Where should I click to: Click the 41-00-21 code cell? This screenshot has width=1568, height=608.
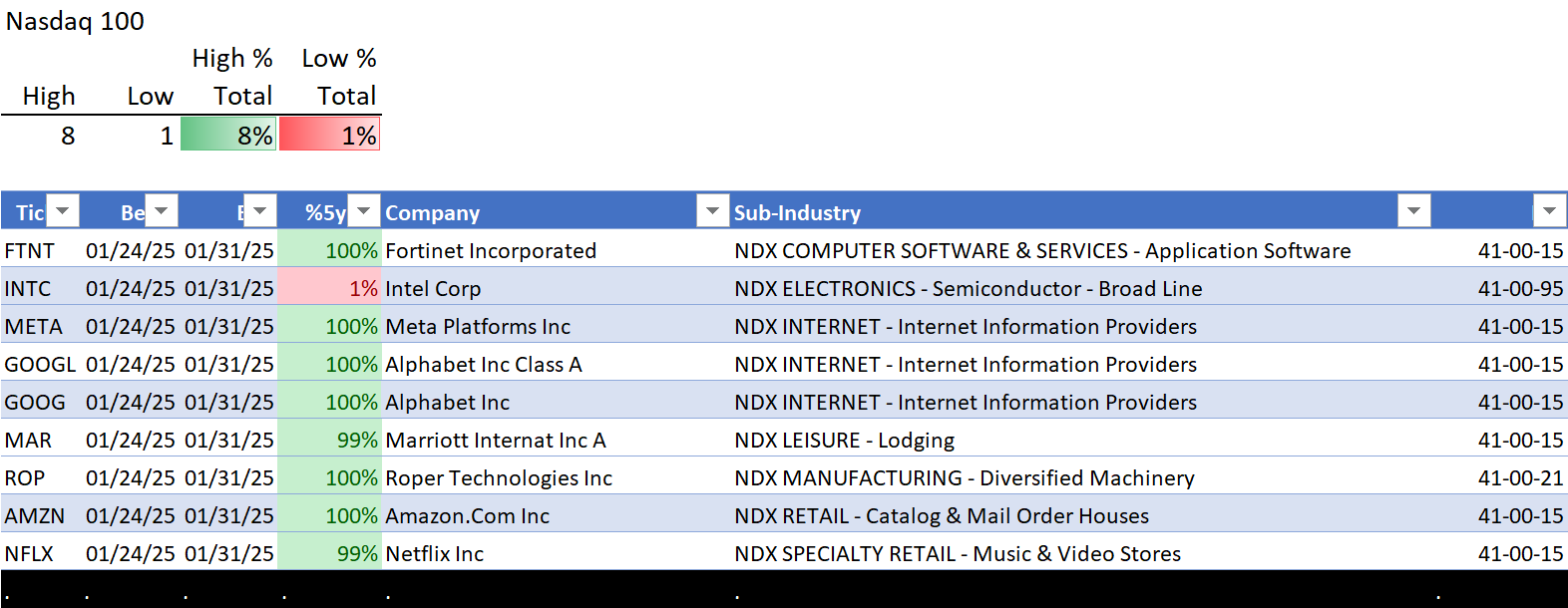pos(1520,477)
